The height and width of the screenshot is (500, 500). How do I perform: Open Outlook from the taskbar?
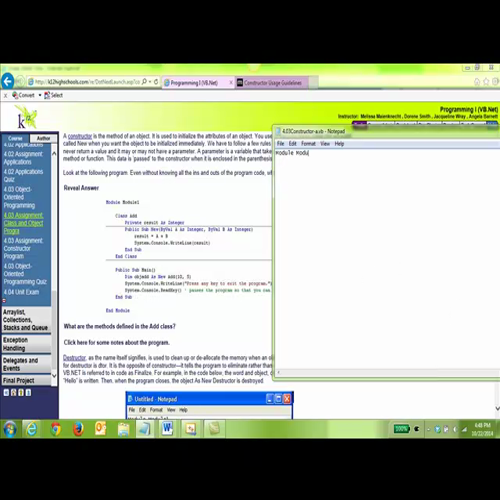click(101, 429)
